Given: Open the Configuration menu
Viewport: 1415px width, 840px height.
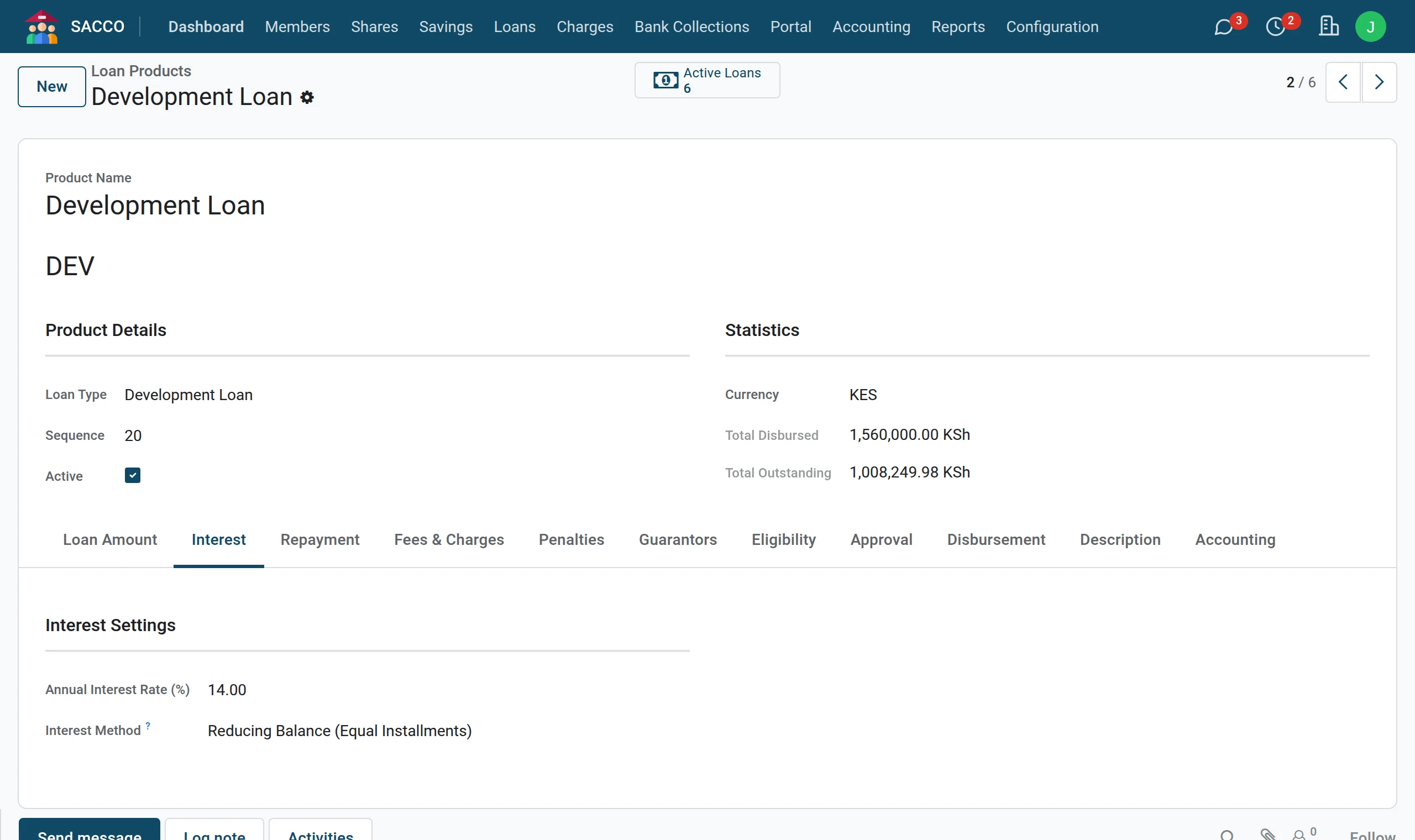Looking at the screenshot, I should tap(1052, 27).
